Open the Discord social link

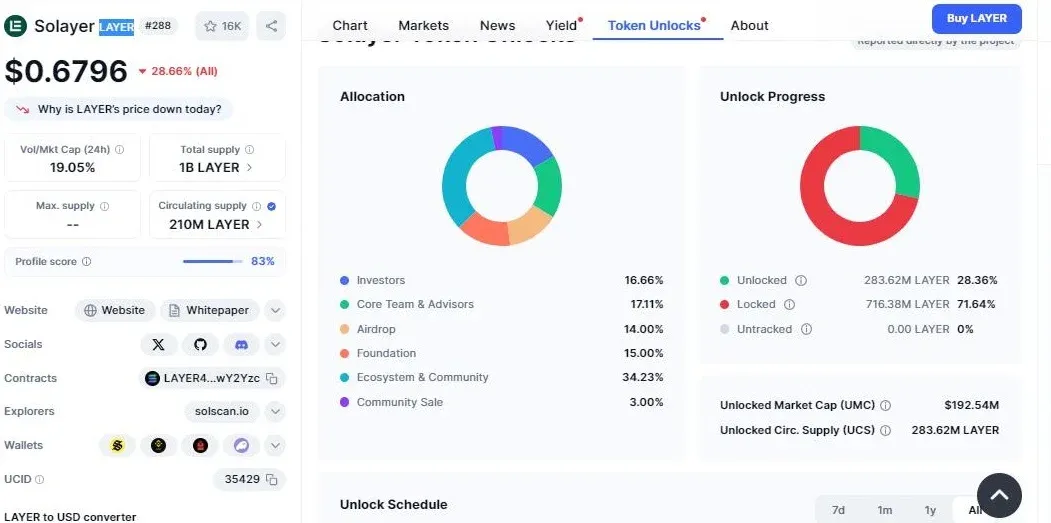241,345
